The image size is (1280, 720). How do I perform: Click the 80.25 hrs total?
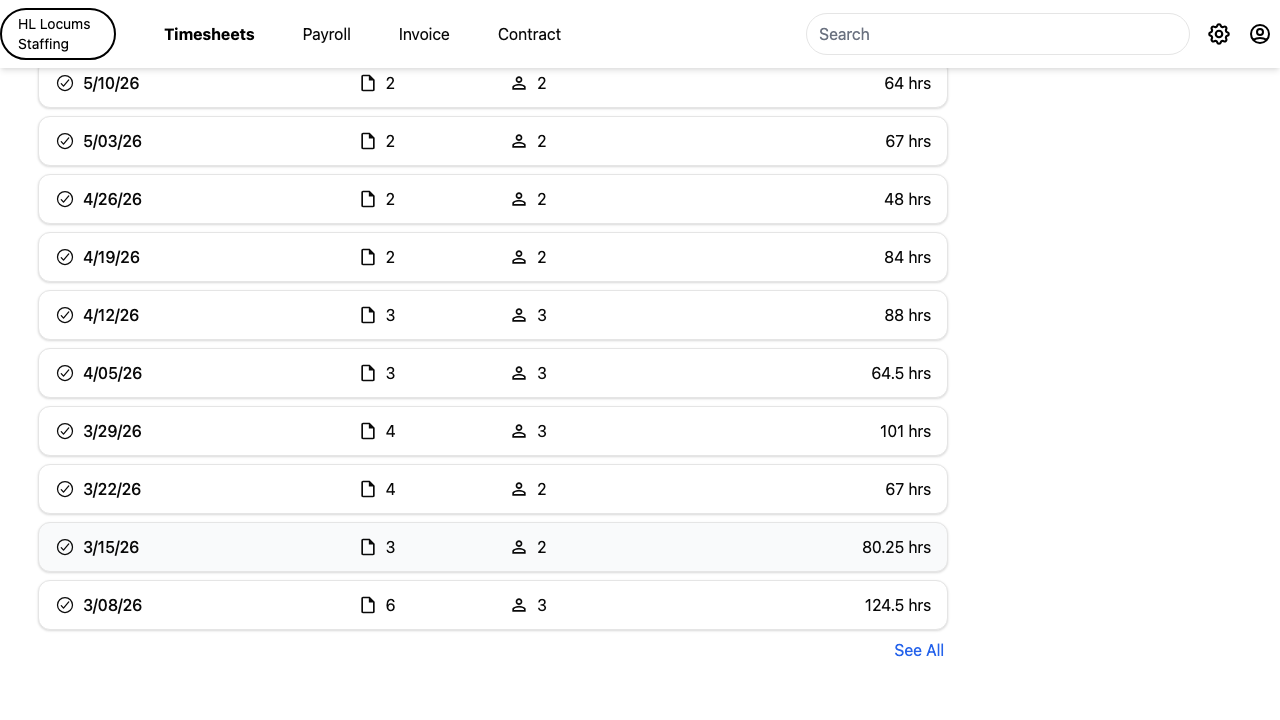click(897, 547)
